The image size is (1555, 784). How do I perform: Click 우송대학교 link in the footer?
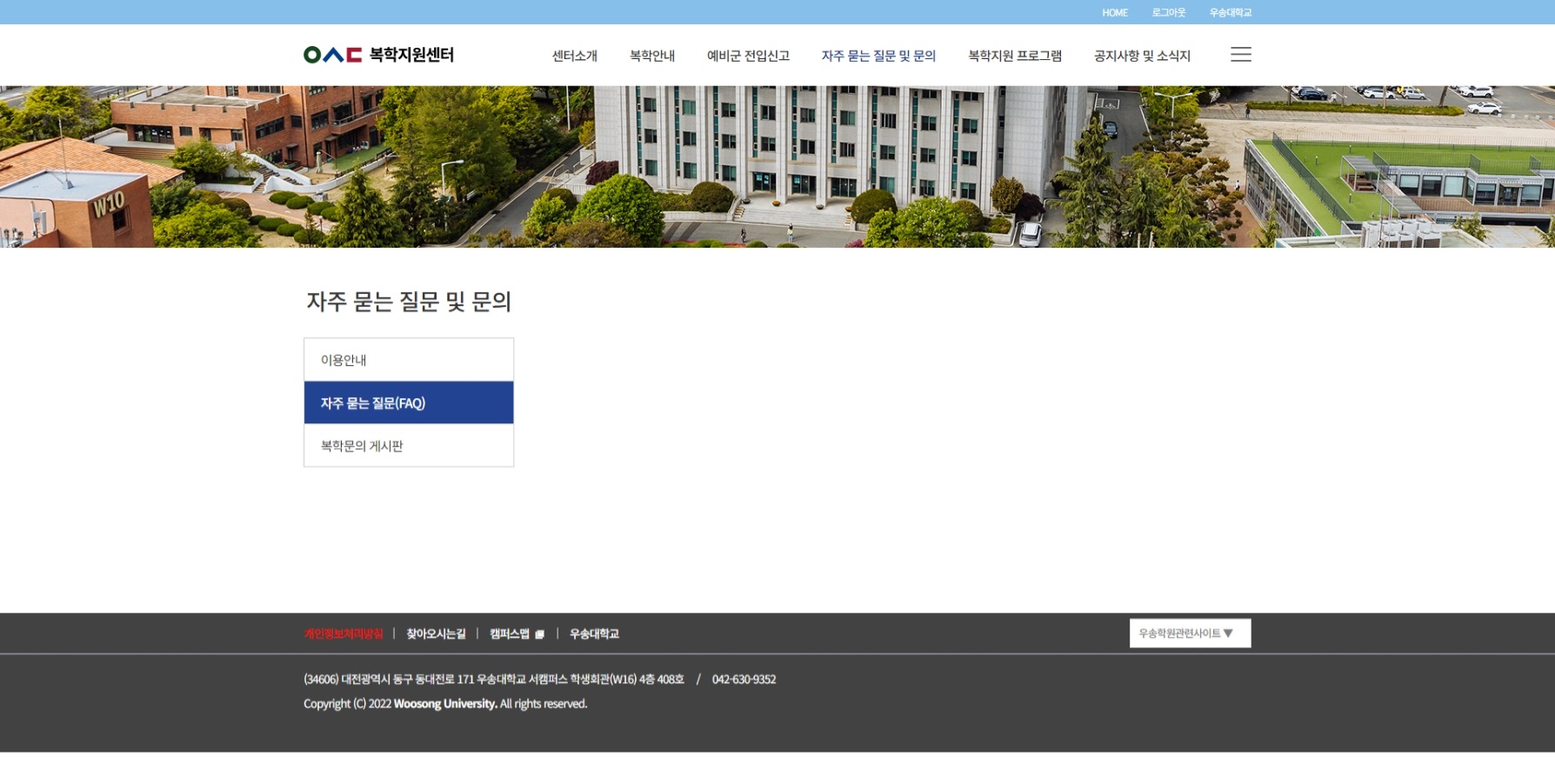[594, 634]
